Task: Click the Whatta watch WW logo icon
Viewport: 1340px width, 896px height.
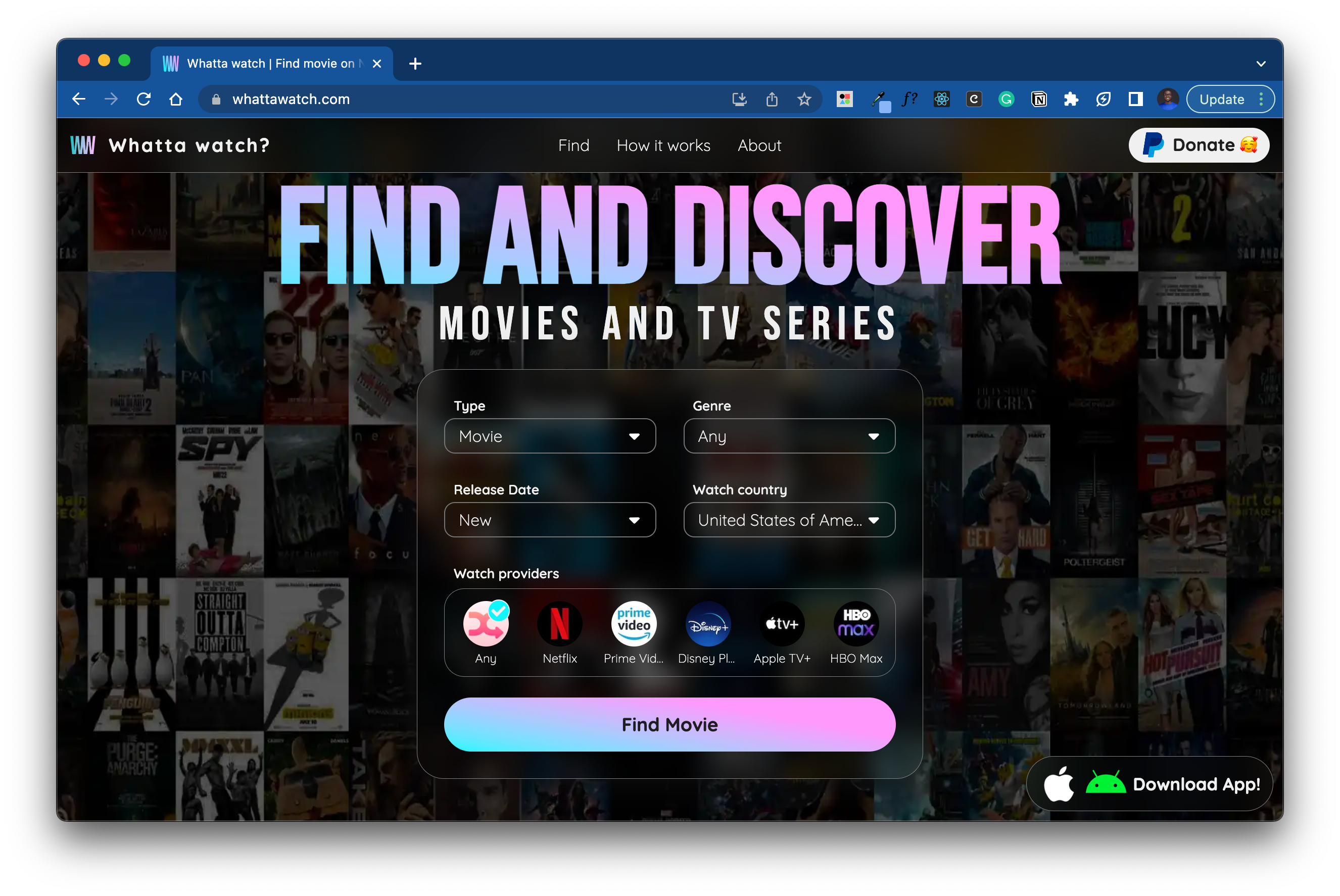Action: (83, 145)
